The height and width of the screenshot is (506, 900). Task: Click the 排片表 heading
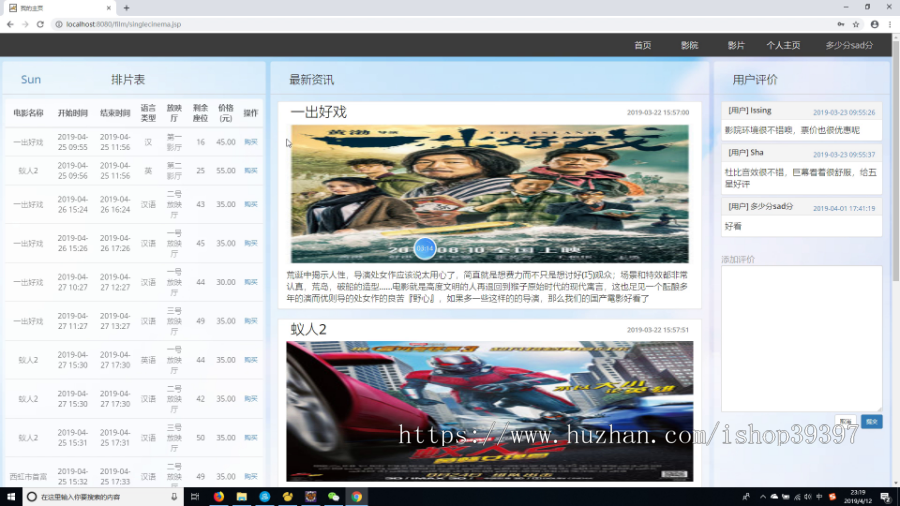click(128, 80)
